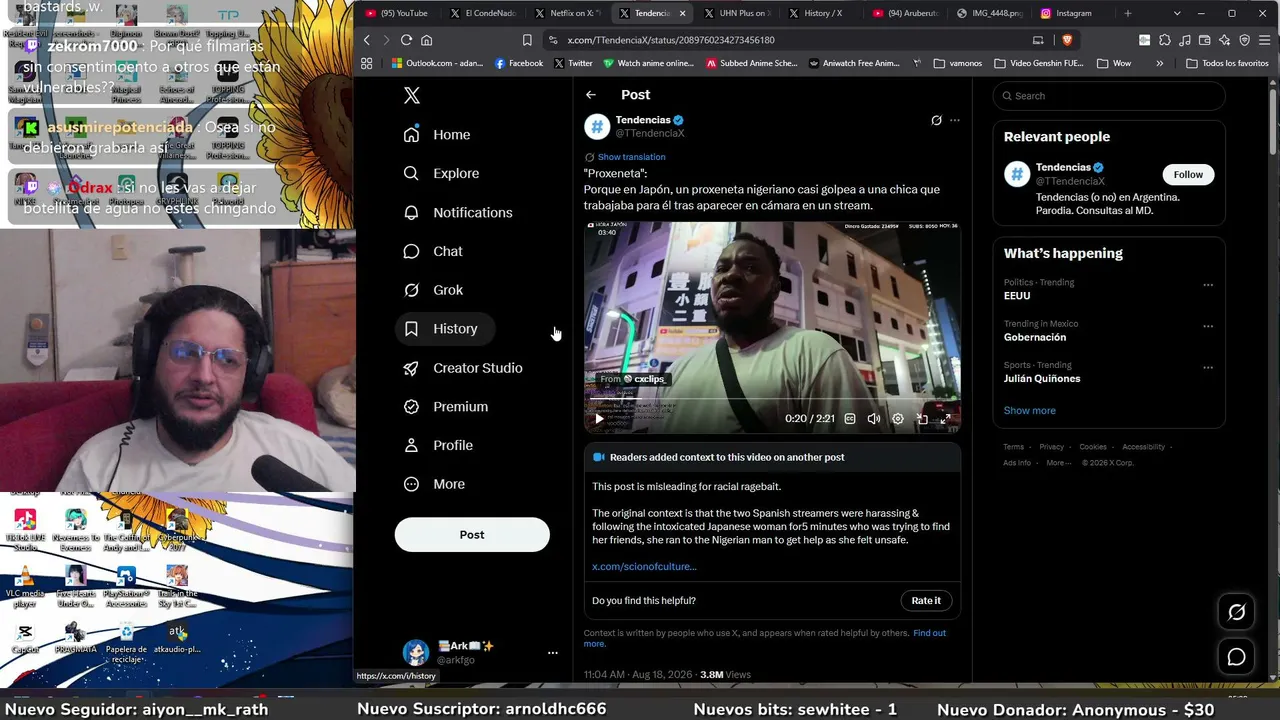Open options for the EEUU trend
Viewport: 1280px width, 720px height.
[1208, 285]
